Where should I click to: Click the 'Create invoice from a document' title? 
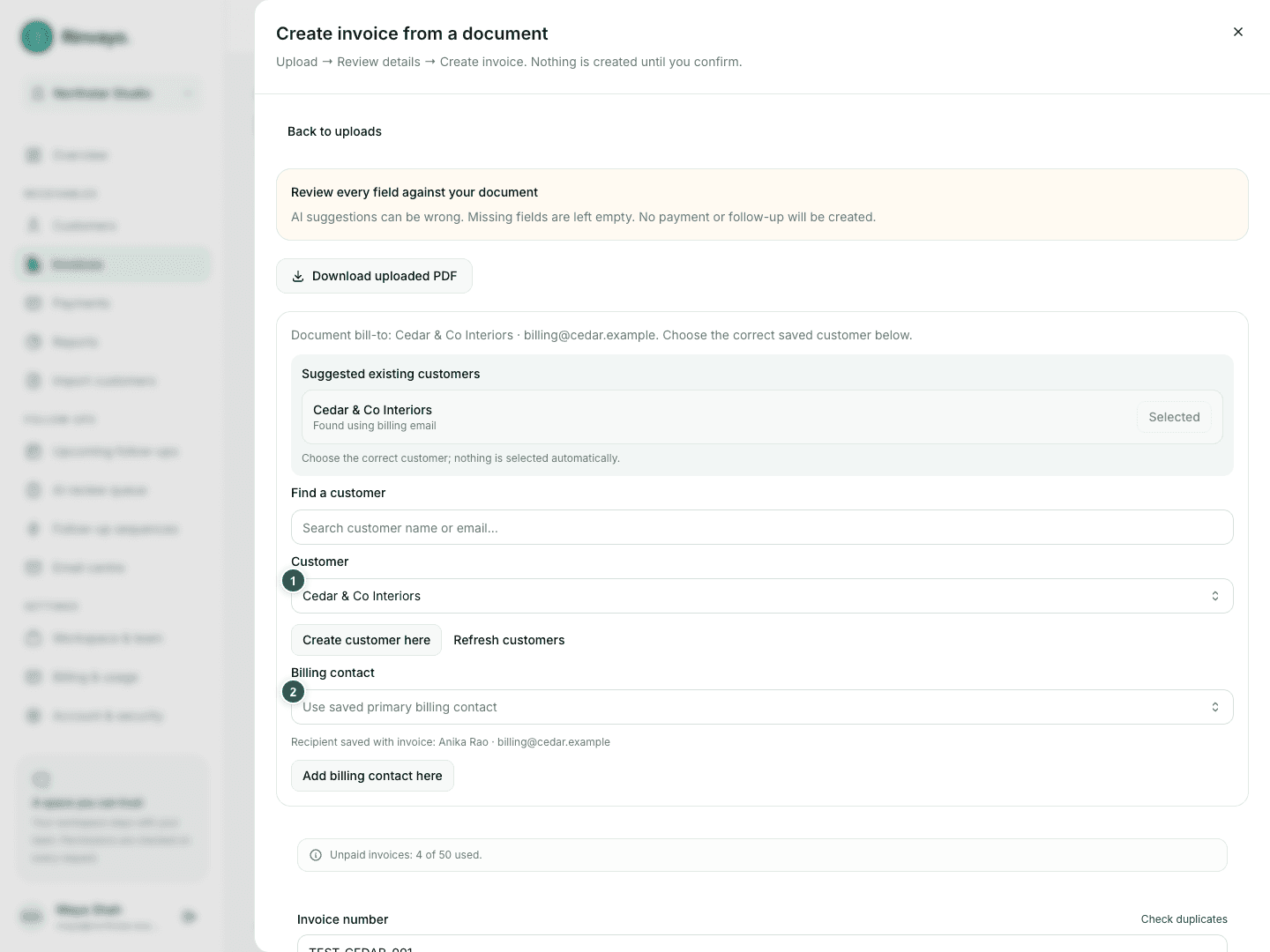point(412,33)
